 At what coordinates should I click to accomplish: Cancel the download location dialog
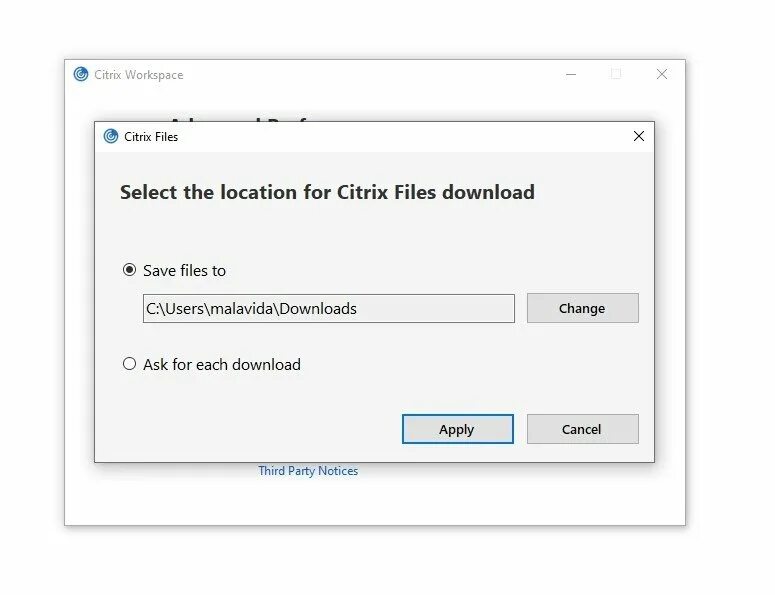tap(583, 429)
